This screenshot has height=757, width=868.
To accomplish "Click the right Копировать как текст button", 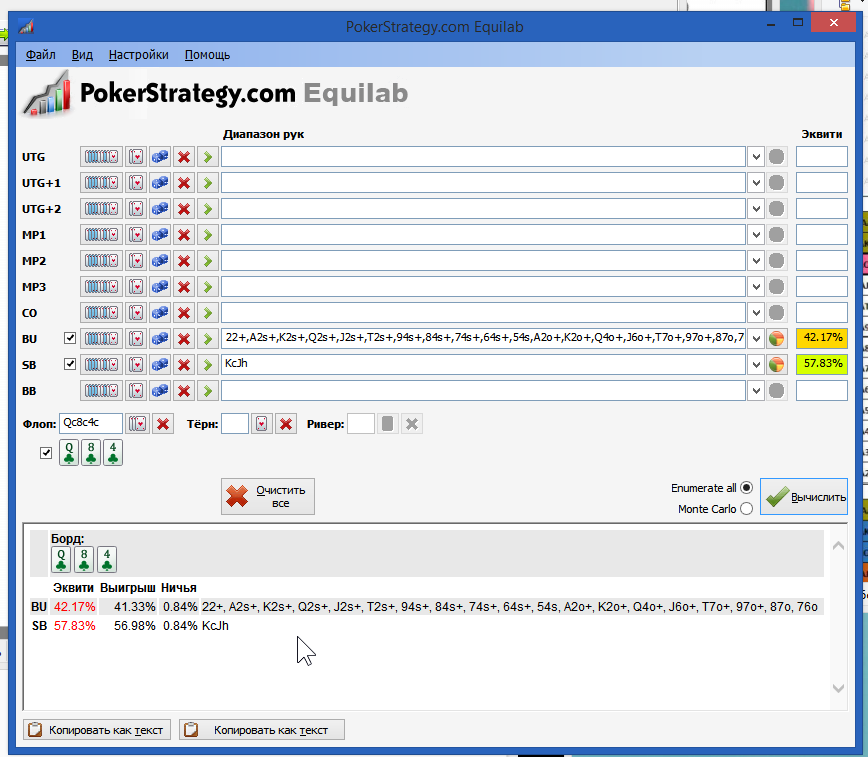I will click(x=262, y=730).
